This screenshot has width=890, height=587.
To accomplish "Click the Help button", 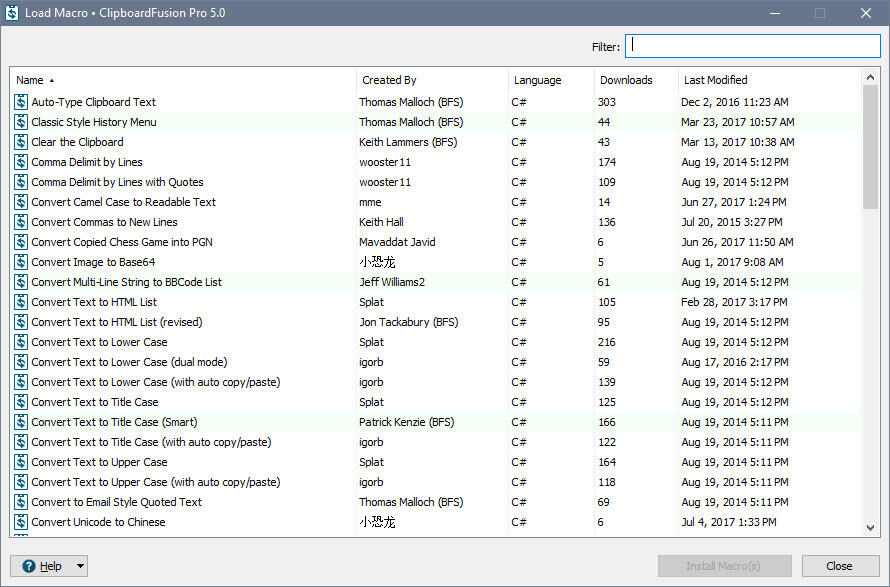I will pyautogui.click(x=41, y=566).
